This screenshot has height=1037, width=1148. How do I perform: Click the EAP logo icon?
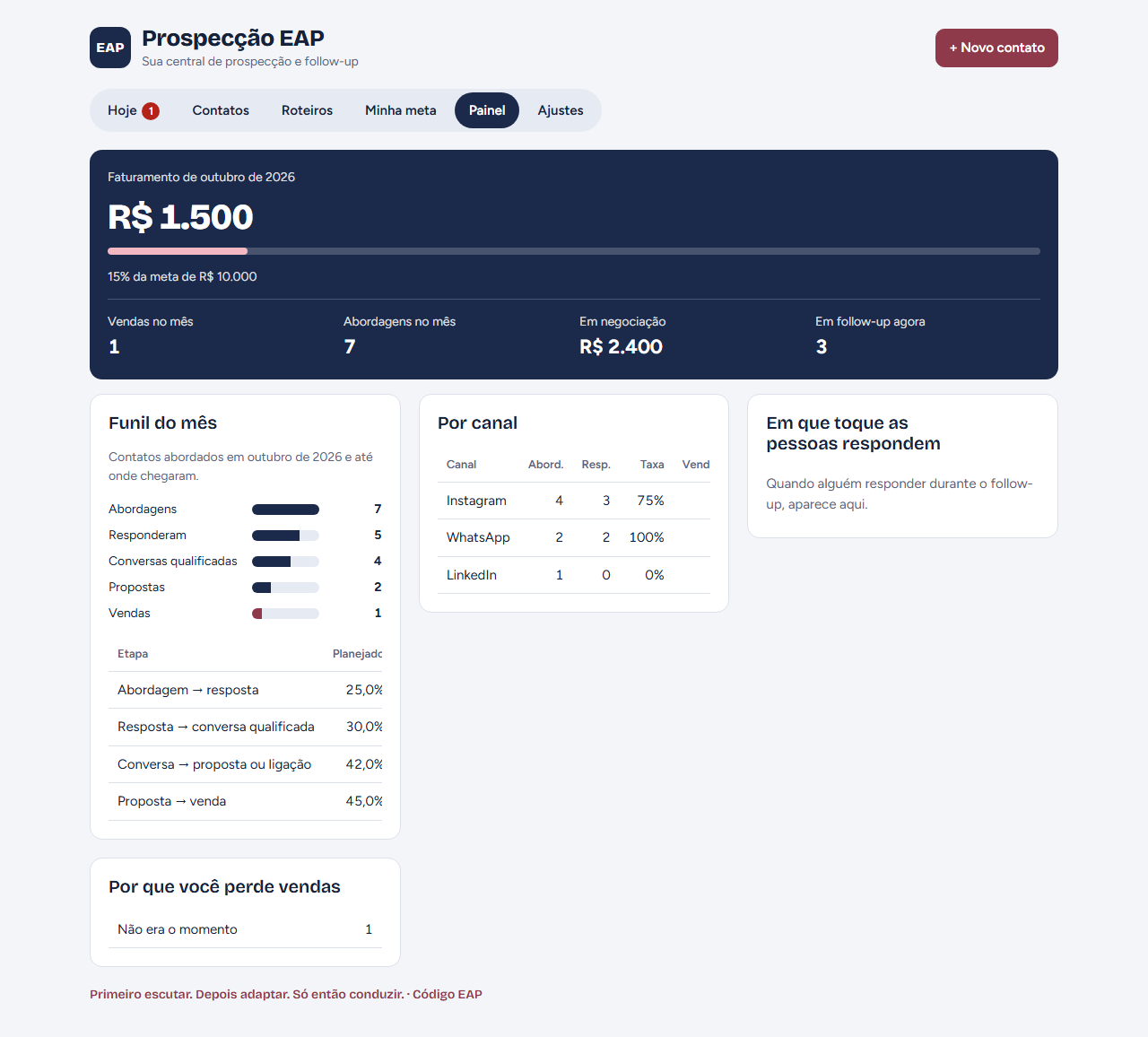coord(110,48)
